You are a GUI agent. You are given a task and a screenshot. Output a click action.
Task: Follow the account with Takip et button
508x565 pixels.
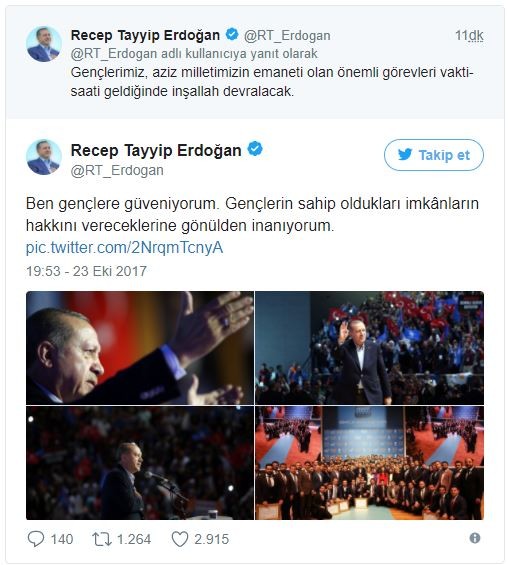pyautogui.click(x=434, y=155)
